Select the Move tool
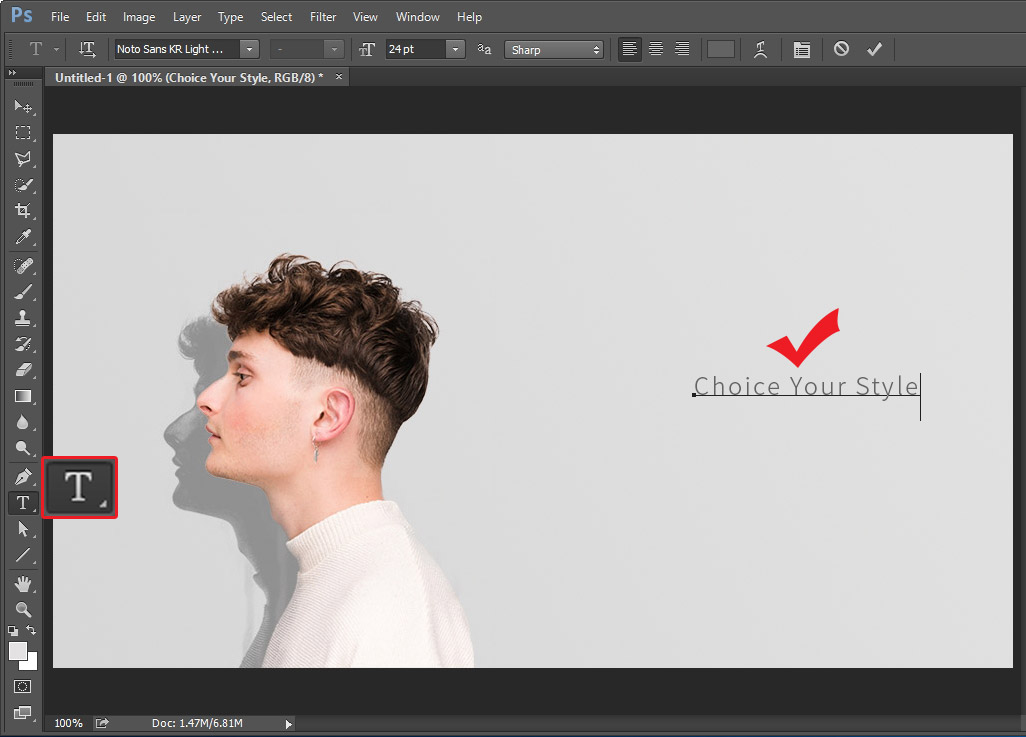This screenshot has height=737, width=1026. point(23,106)
